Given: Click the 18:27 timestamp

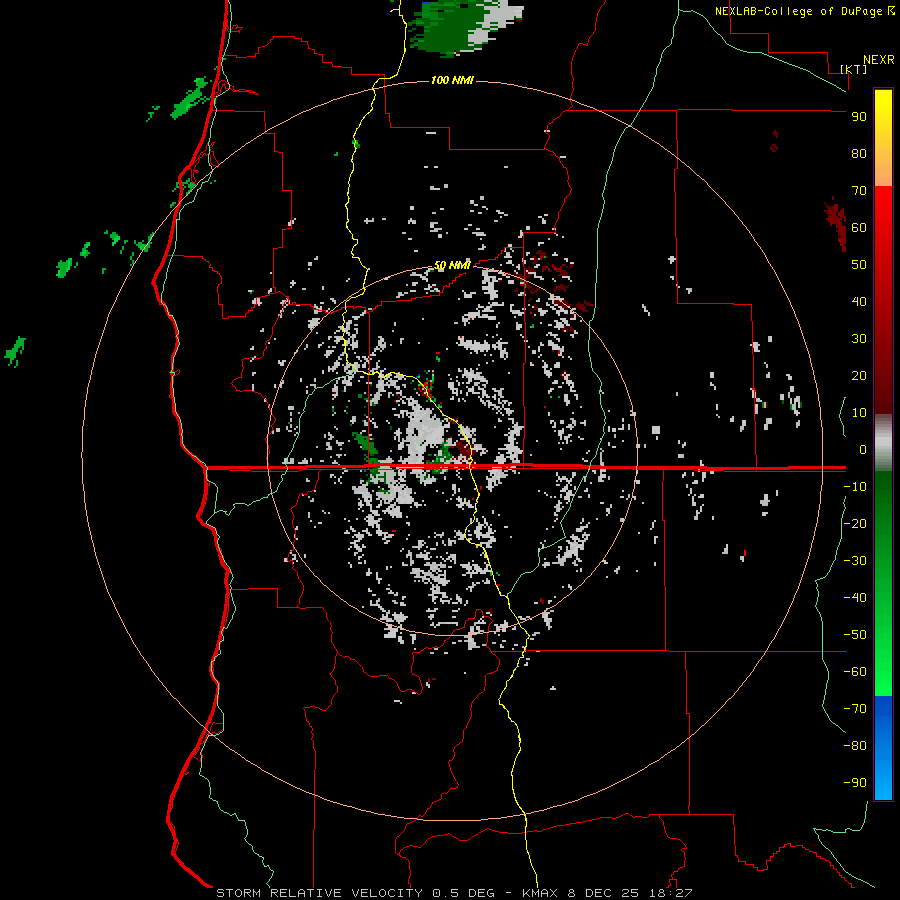Looking at the screenshot, I should click(669, 893).
